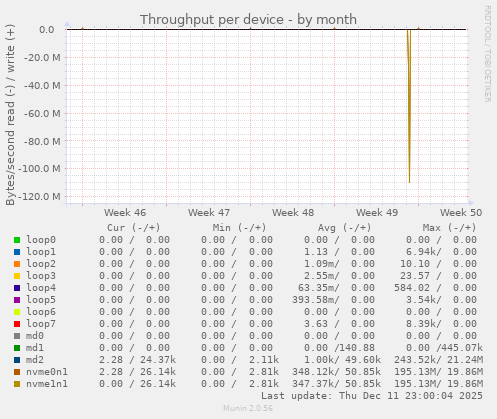Click the loop3 yellow color swatch

17,276
